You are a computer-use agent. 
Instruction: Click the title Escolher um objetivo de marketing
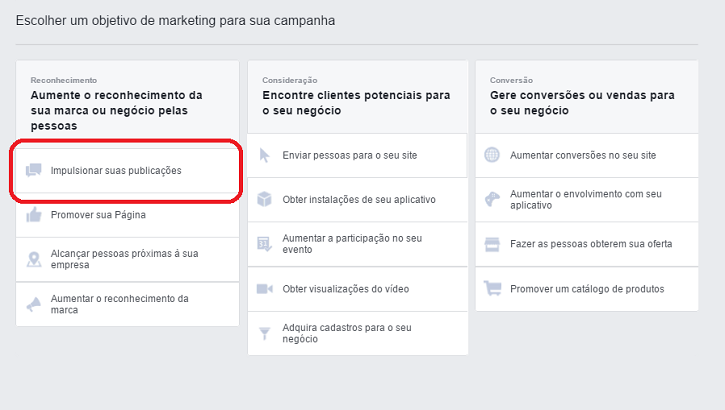(175, 21)
